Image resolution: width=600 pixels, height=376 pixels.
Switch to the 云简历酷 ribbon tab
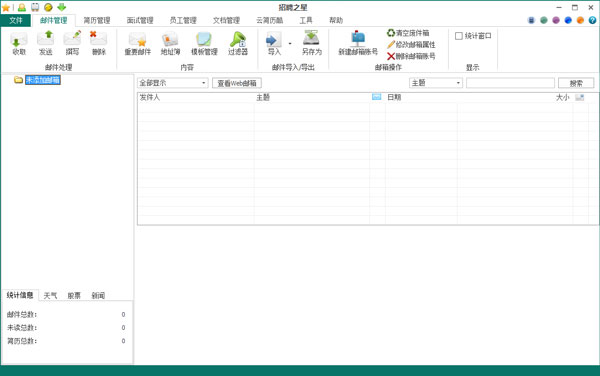tap(269, 20)
